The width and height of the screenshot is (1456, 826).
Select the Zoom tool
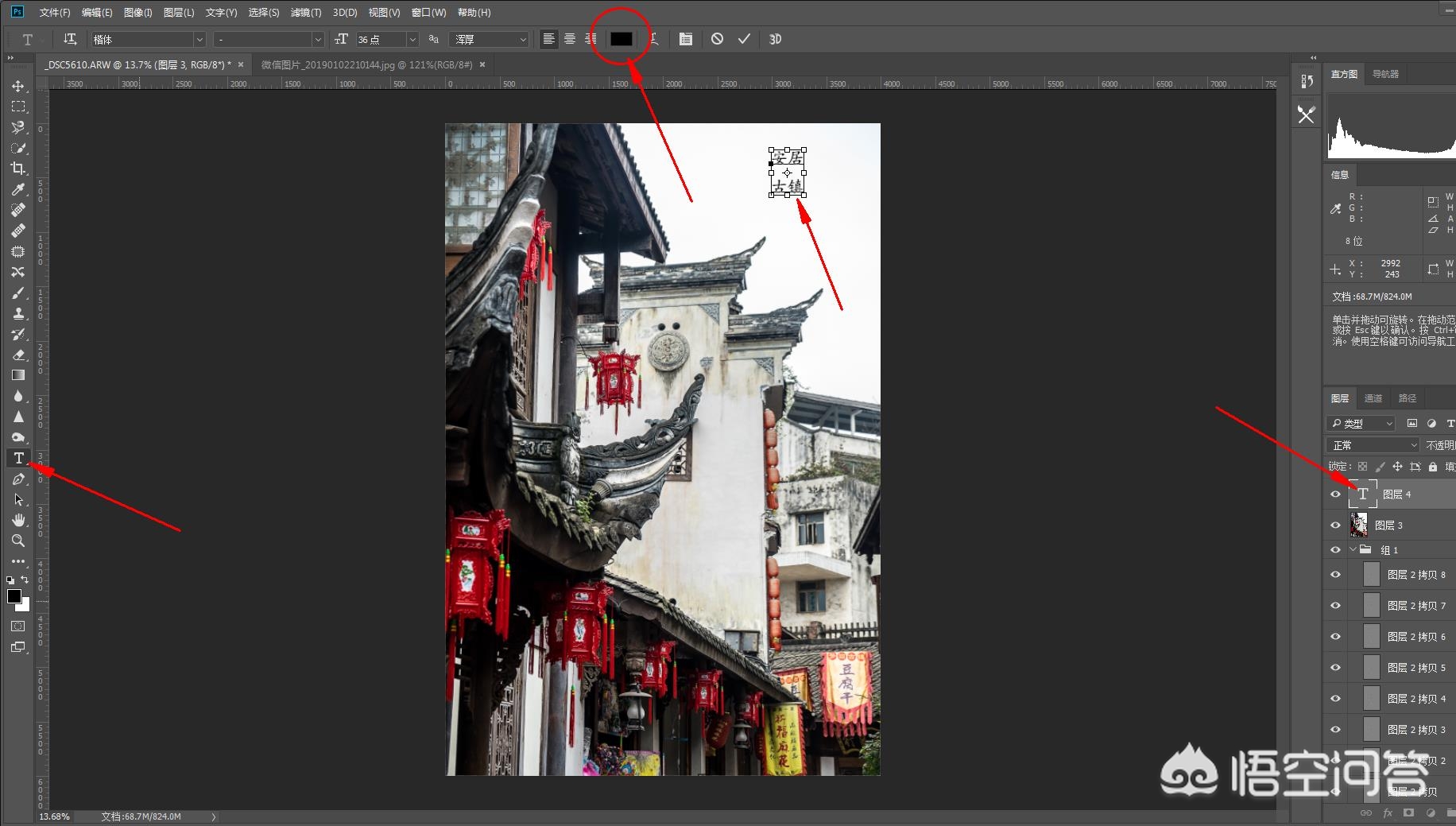(18, 541)
